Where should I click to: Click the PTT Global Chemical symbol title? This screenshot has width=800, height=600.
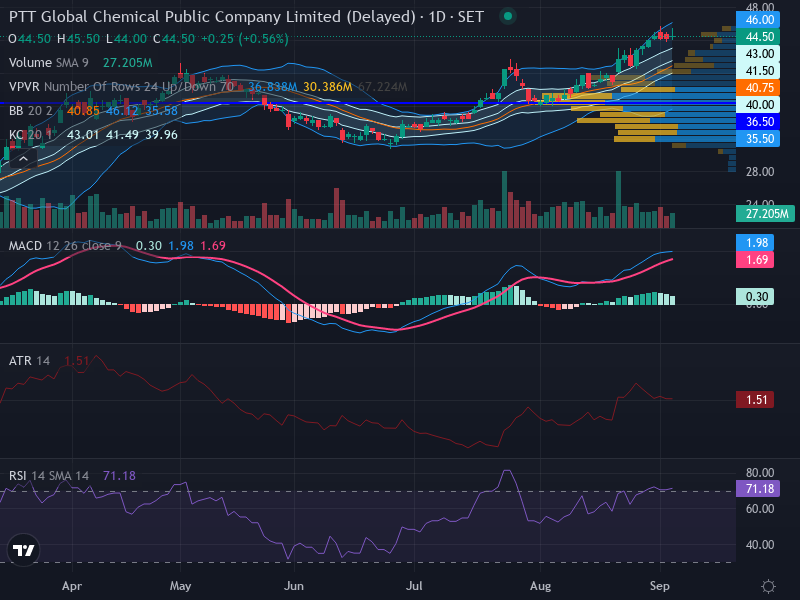point(212,17)
